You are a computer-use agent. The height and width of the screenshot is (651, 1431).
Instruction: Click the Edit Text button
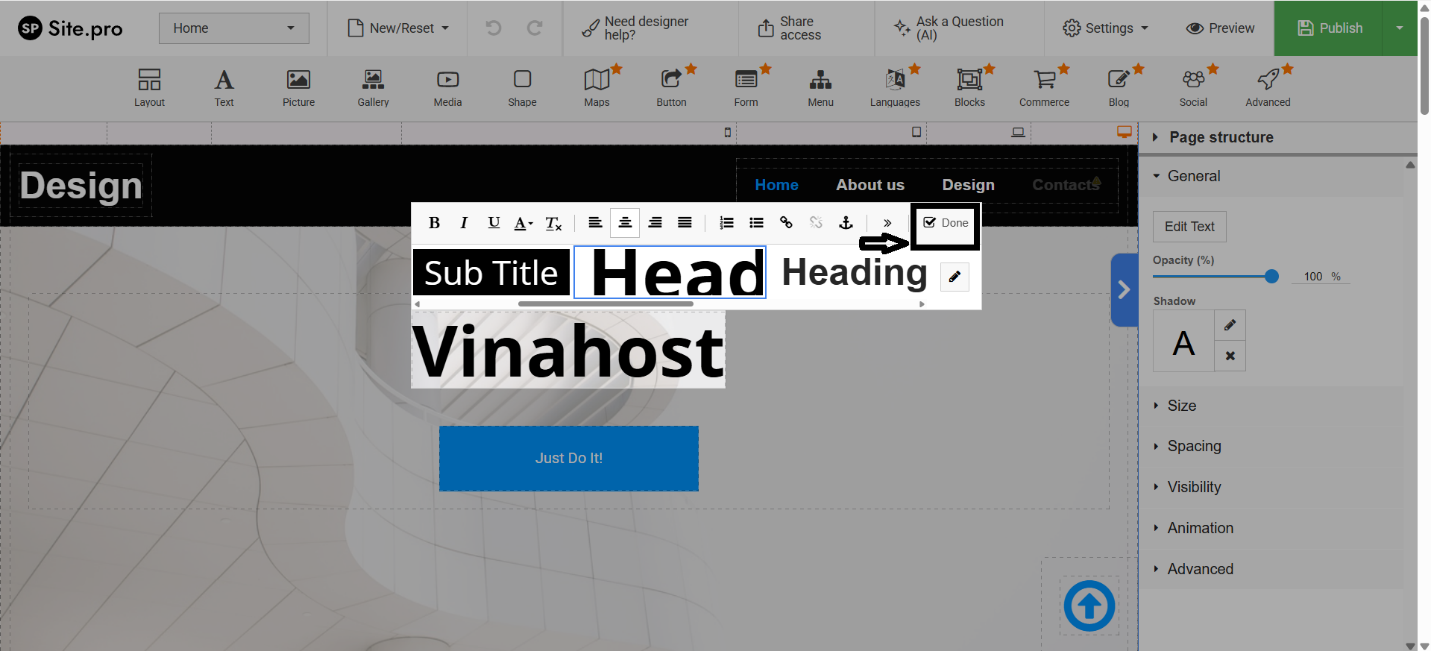coord(1189,227)
